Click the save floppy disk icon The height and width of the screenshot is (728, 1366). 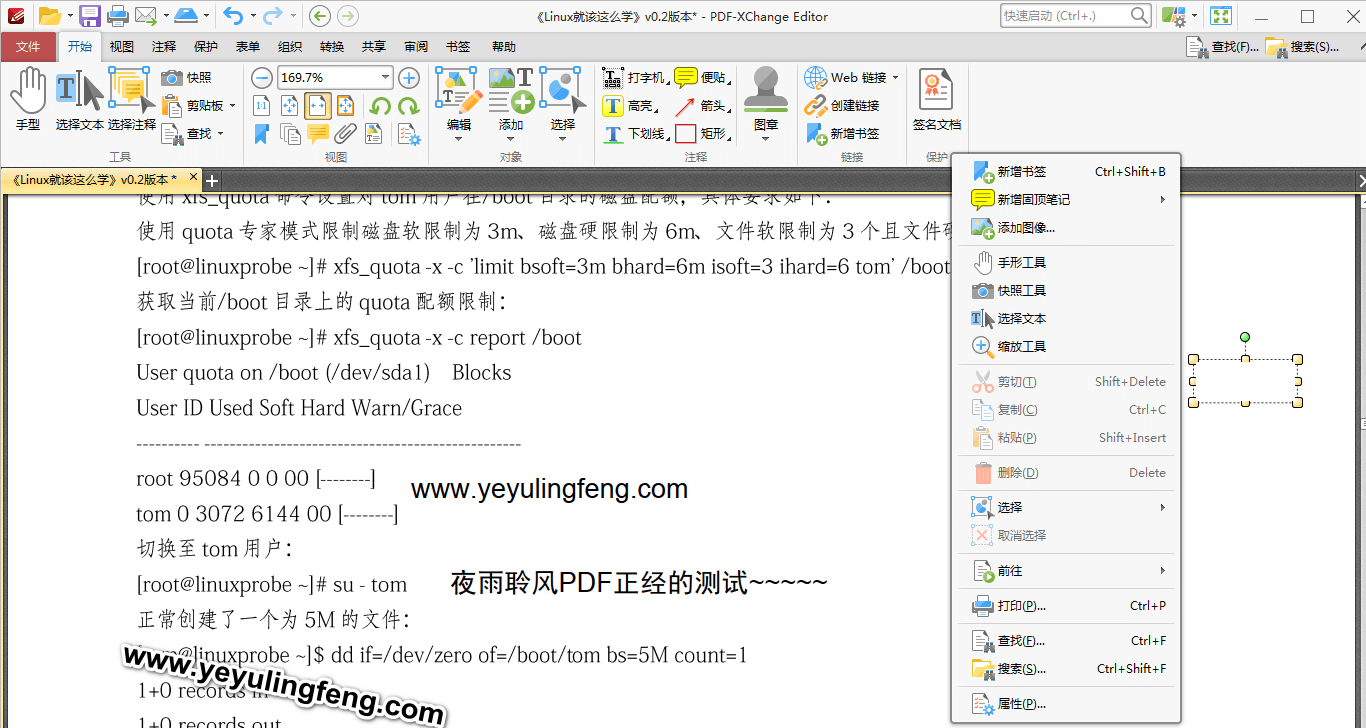[90, 15]
